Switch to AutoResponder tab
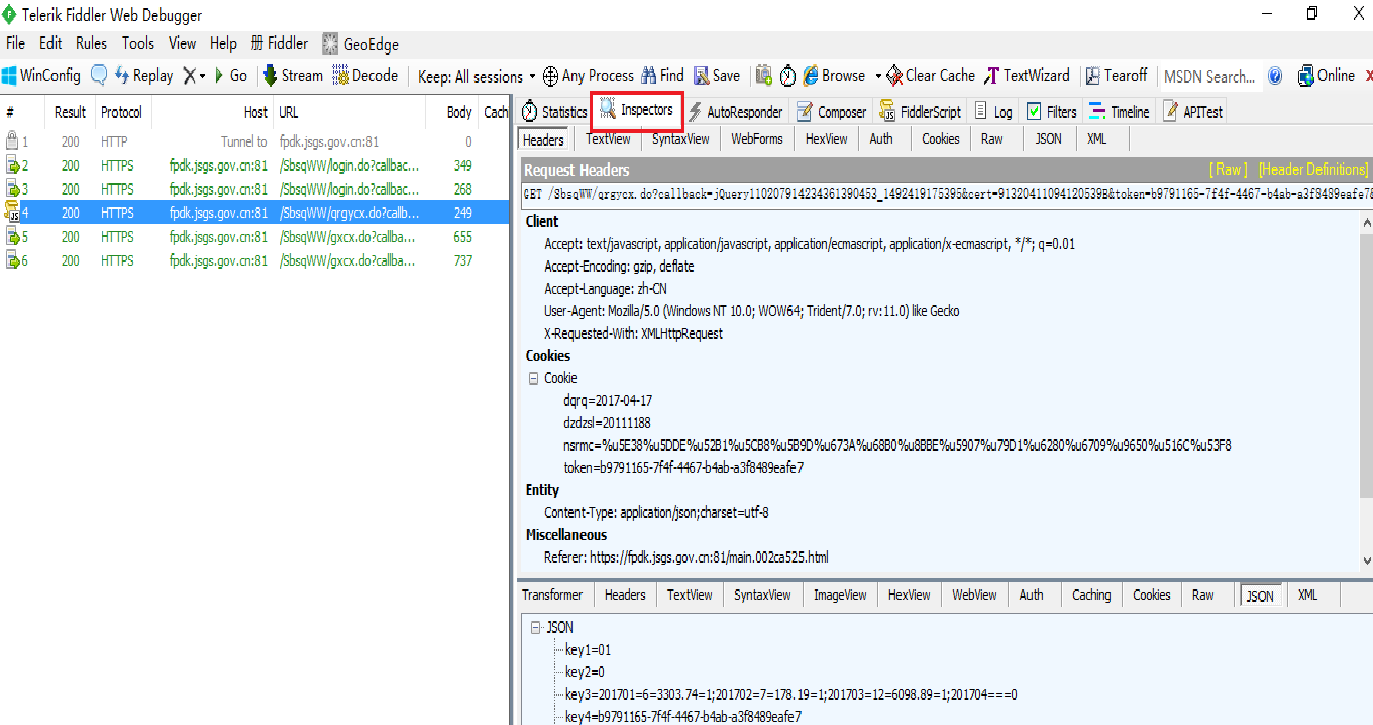The width and height of the screenshot is (1373, 725). click(x=735, y=112)
